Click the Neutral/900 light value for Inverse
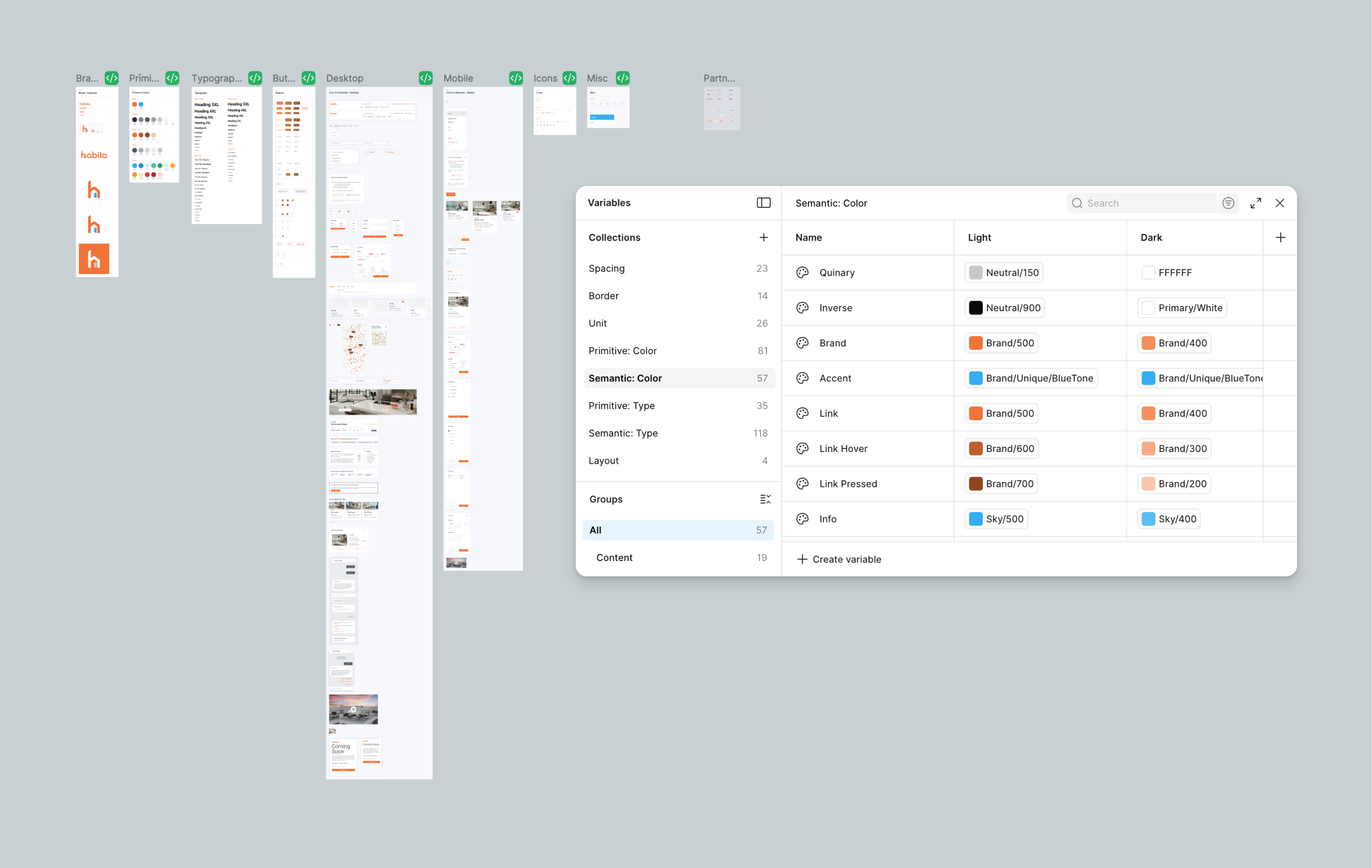1372x868 pixels. coord(1004,308)
